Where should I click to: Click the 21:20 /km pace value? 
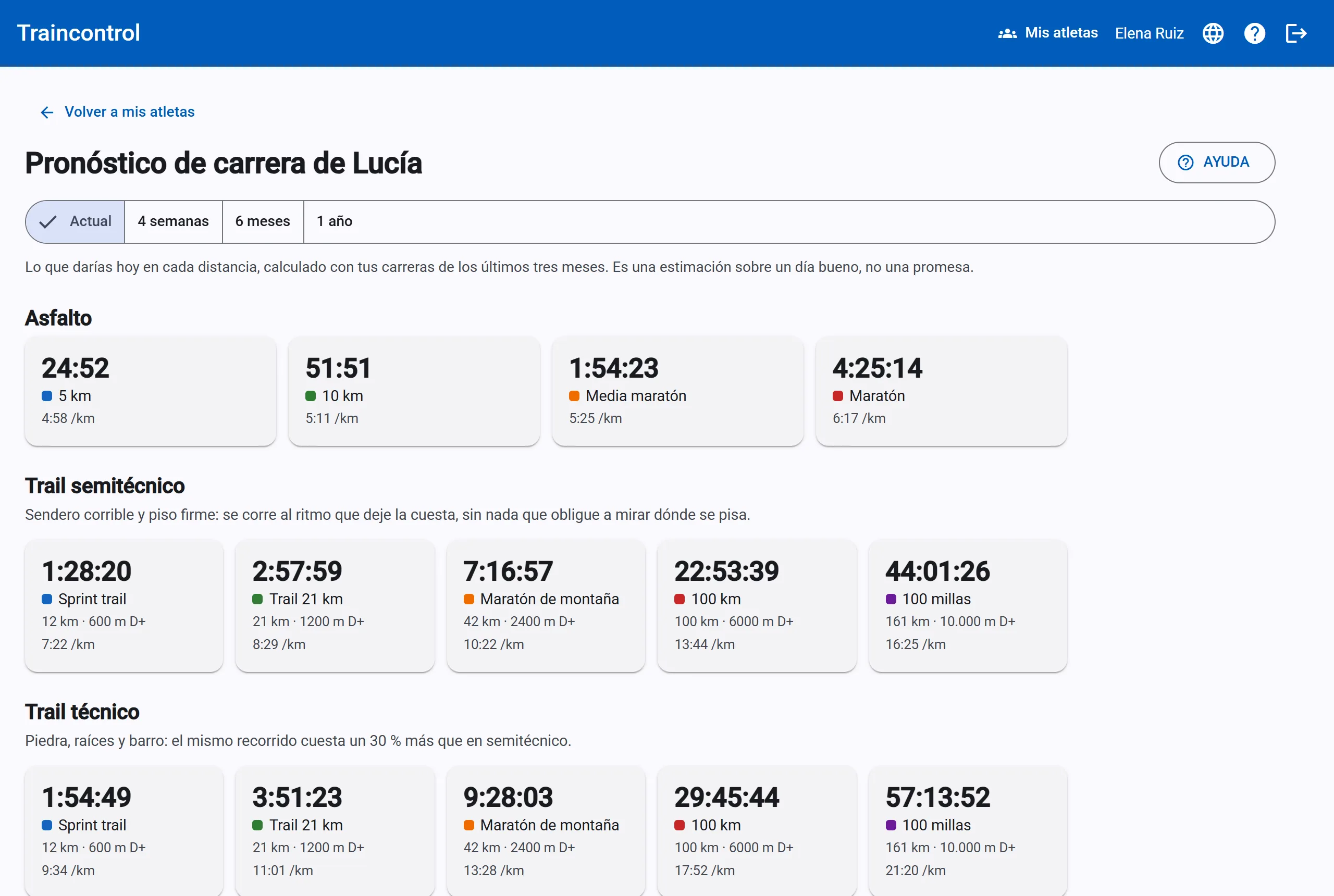tap(915, 871)
